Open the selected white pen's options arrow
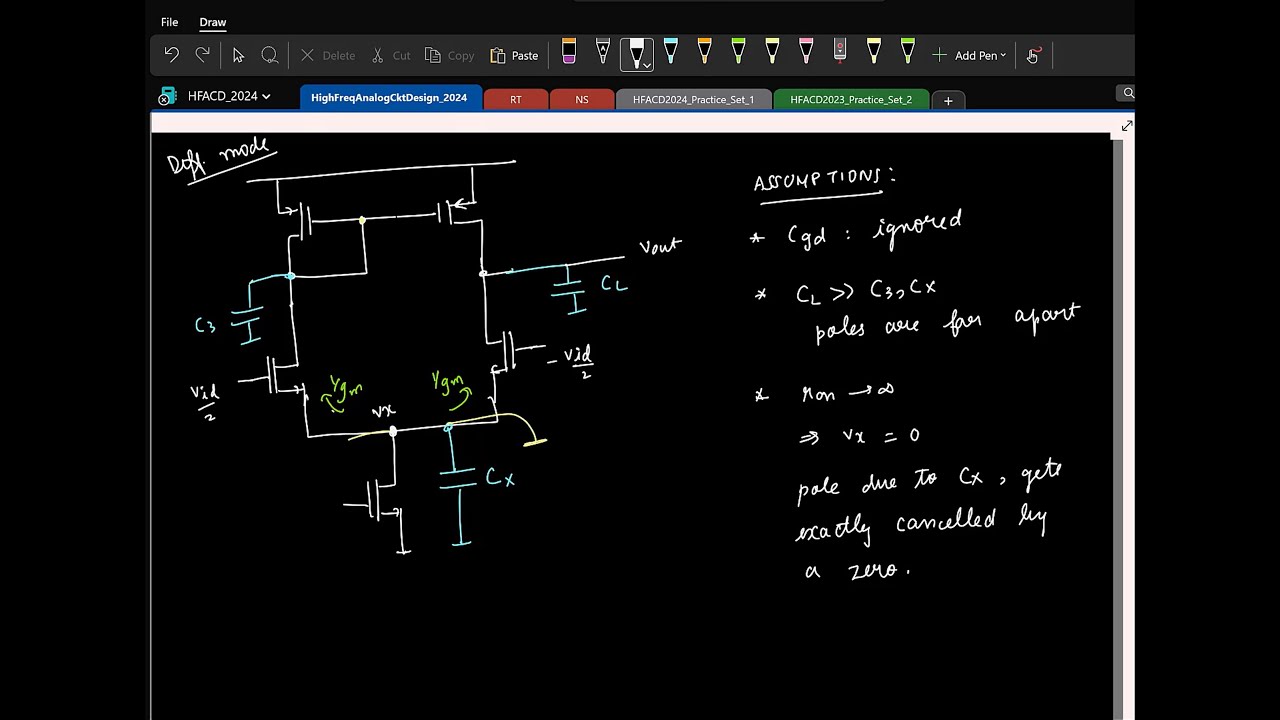 [647, 65]
